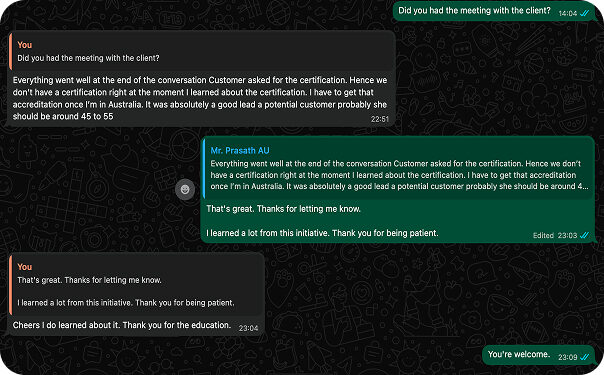604x375 pixels.
Task: Click read-receipt double check at 14:04
Action: (x=584, y=13)
